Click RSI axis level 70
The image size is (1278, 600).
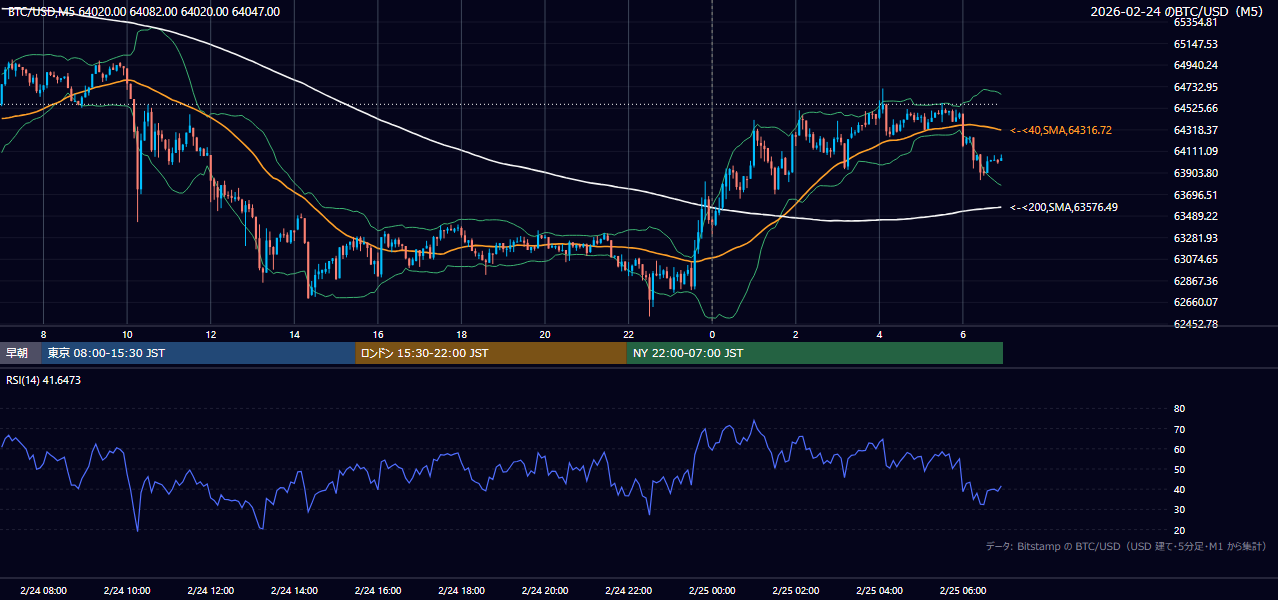pyautogui.click(x=1180, y=429)
